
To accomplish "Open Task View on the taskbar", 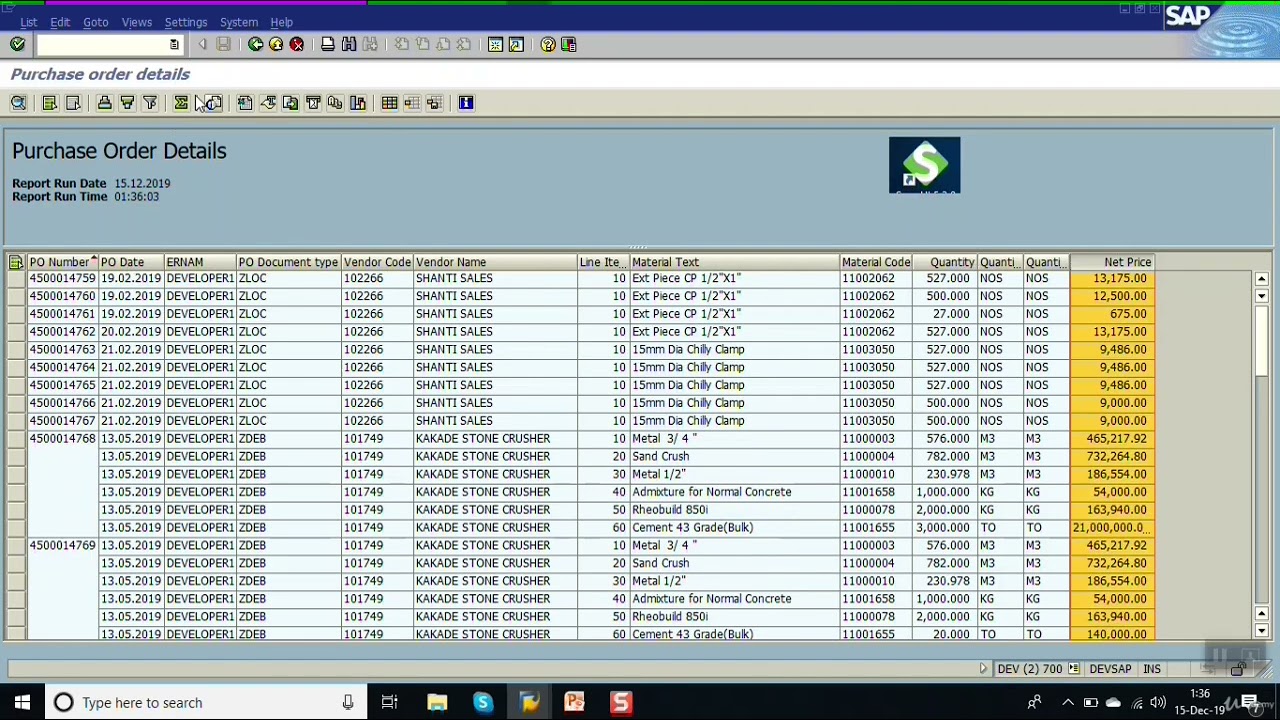I will [389, 702].
